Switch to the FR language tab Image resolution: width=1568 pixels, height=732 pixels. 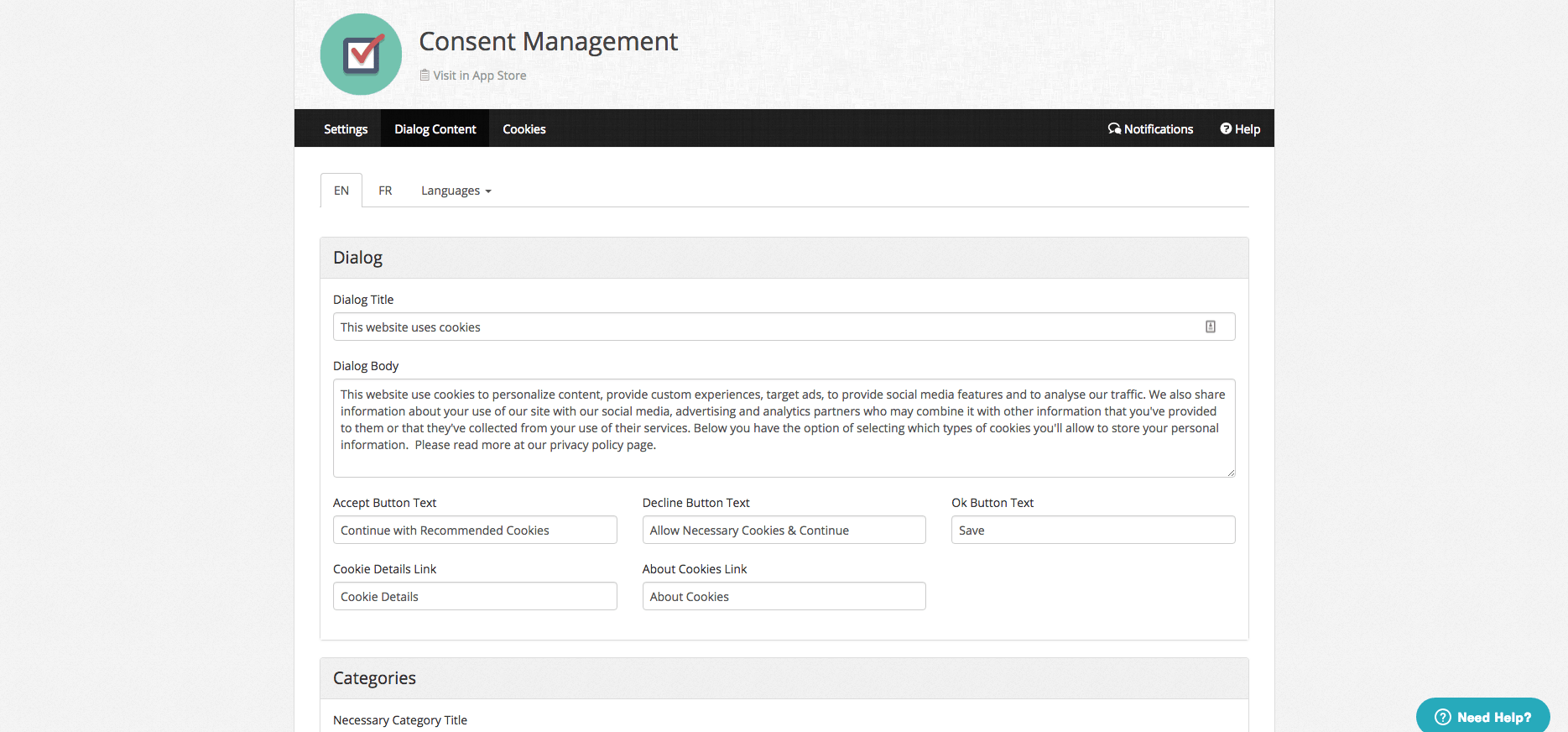pos(385,191)
